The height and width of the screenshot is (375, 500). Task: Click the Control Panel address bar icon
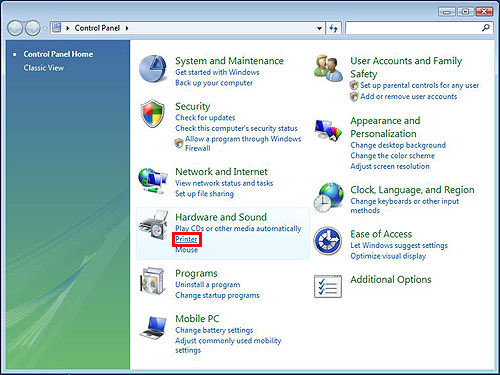tap(57, 28)
